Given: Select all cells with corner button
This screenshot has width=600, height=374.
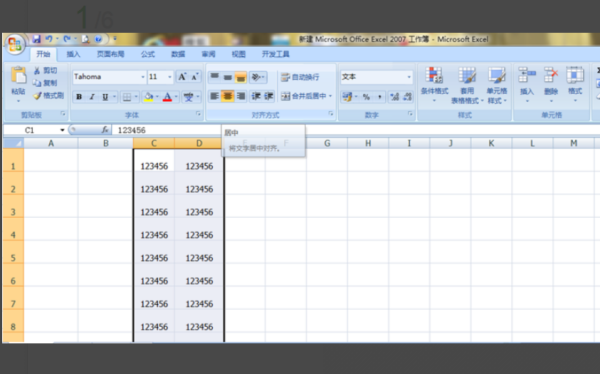Looking at the screenshot, I should pyautogui.click(x=13, y=144).
